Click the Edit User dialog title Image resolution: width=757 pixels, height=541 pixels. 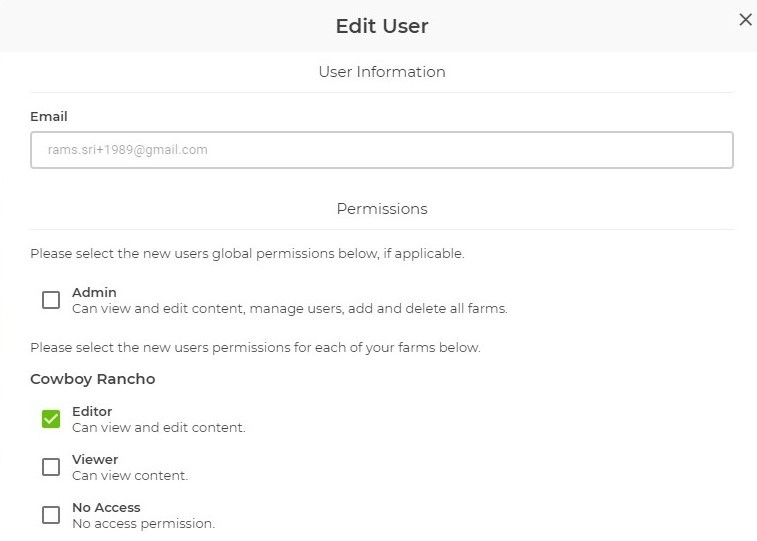point(382,26)
